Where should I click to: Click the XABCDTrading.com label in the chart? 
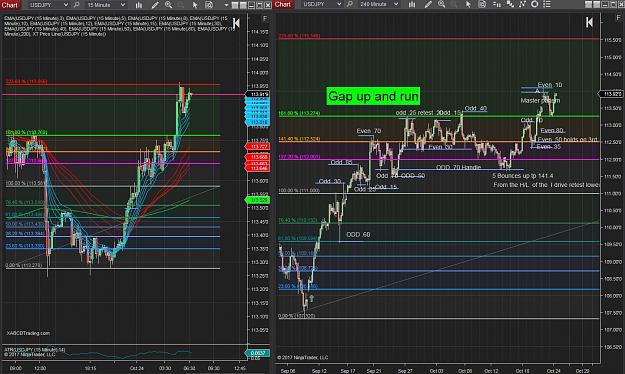(x=28, y=333)
